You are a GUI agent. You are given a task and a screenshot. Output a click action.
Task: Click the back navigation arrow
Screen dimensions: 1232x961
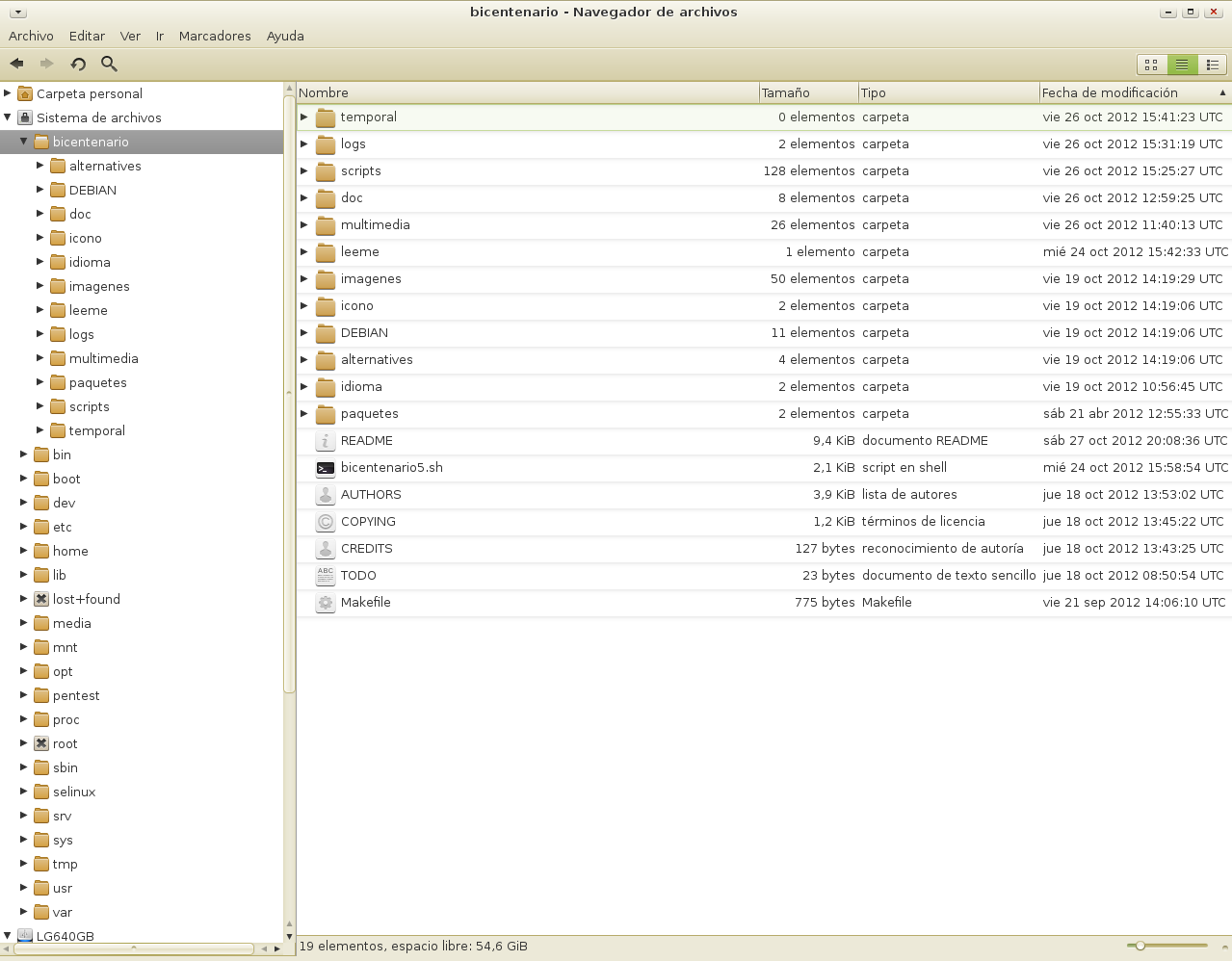16,64
